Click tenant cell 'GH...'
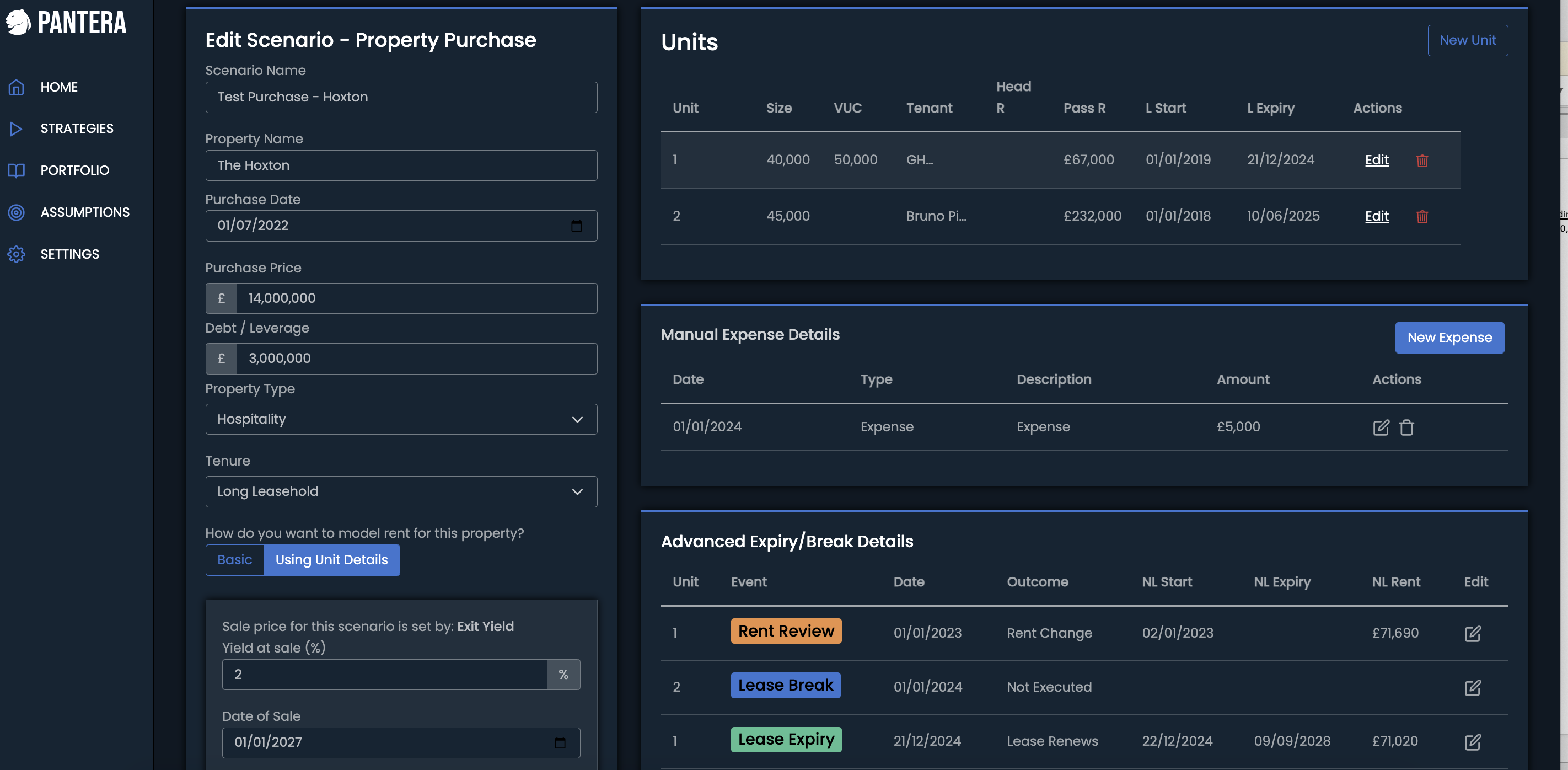This screenshot has height=770, width=1568. click(x=919, y=159)
